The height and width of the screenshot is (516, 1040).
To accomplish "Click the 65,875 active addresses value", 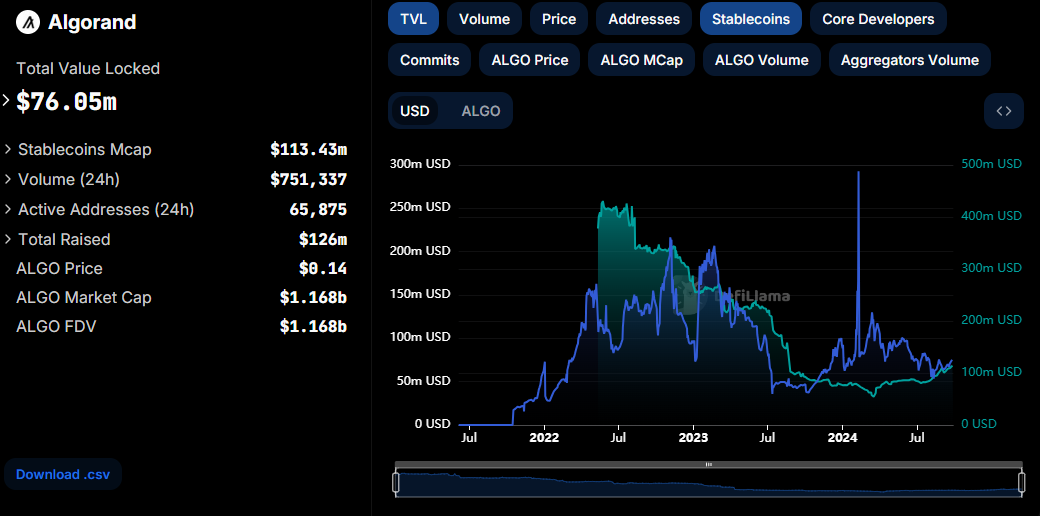I will point(318,210).
